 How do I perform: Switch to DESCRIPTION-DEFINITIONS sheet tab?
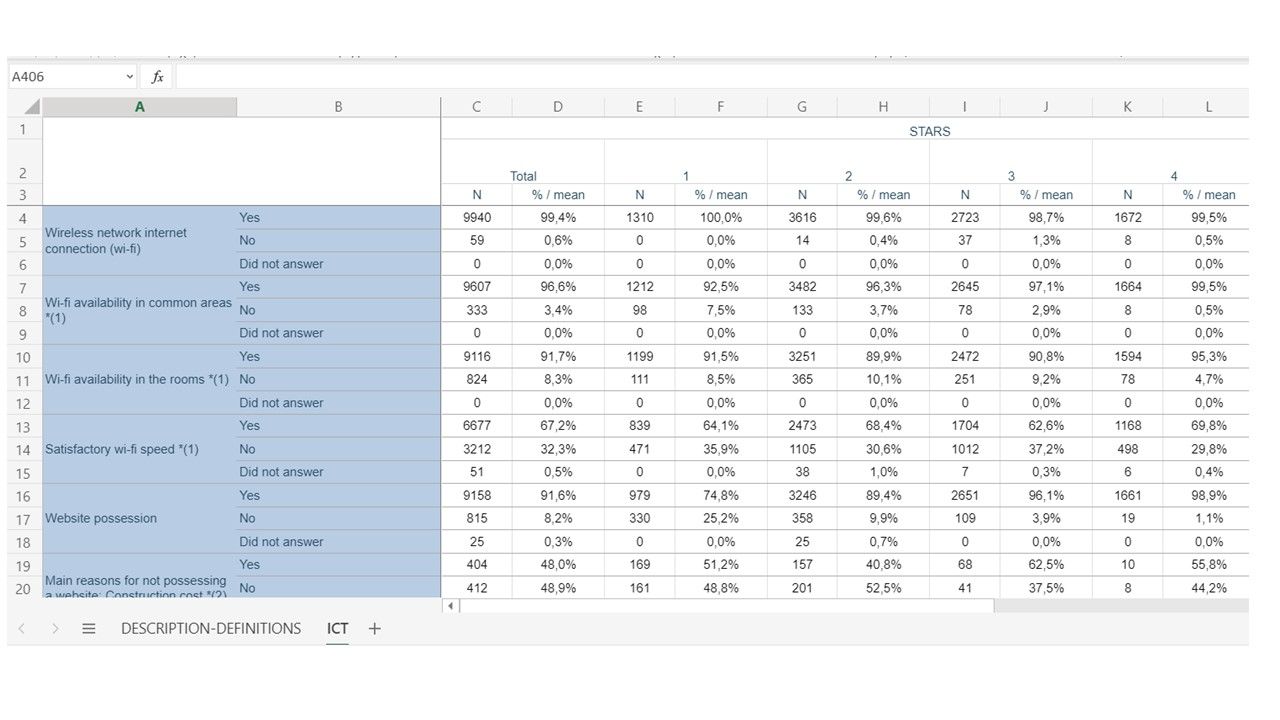coord(211,629)
